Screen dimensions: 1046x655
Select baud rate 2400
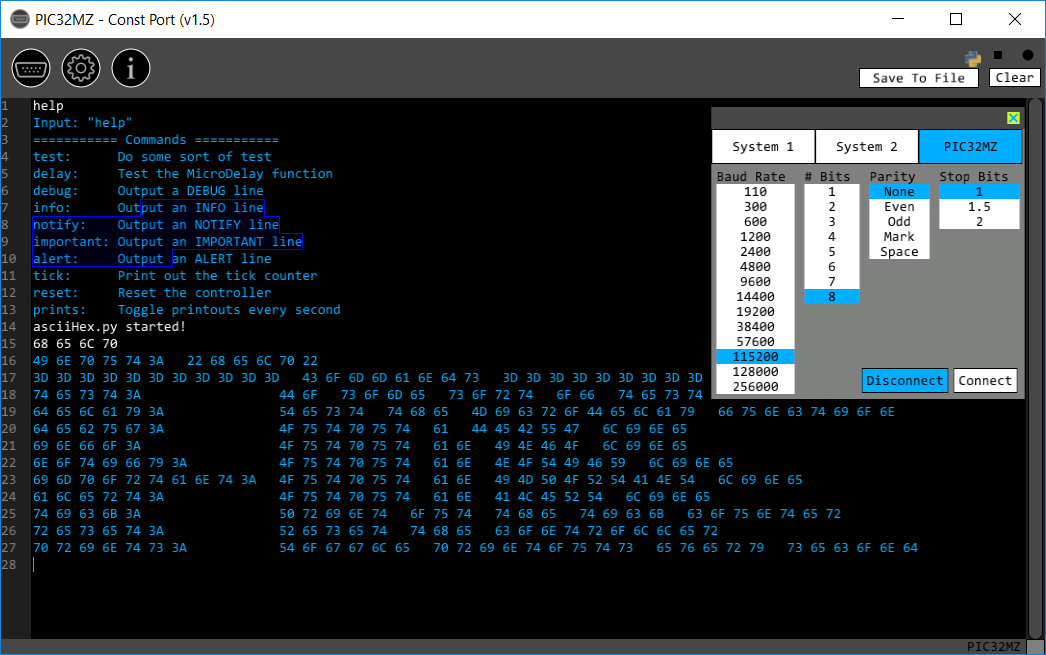(x=755, y=252)
